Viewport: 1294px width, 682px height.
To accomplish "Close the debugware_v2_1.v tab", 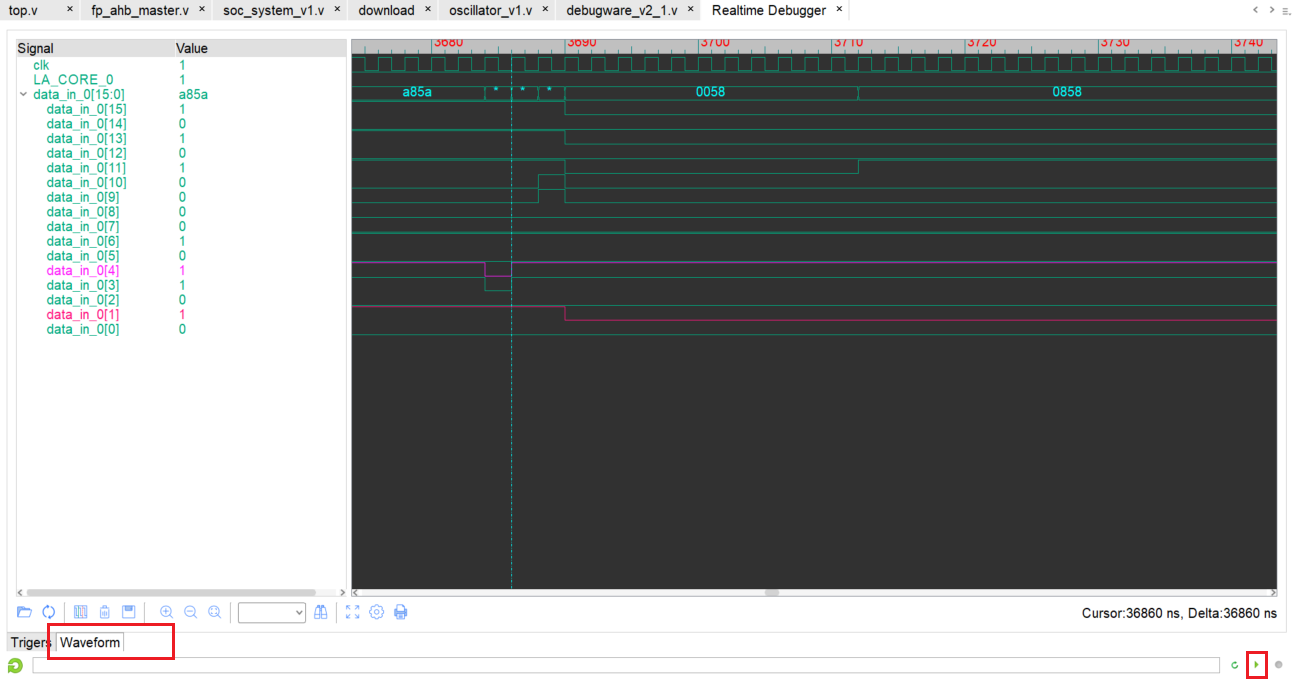I will coord(689,9).
